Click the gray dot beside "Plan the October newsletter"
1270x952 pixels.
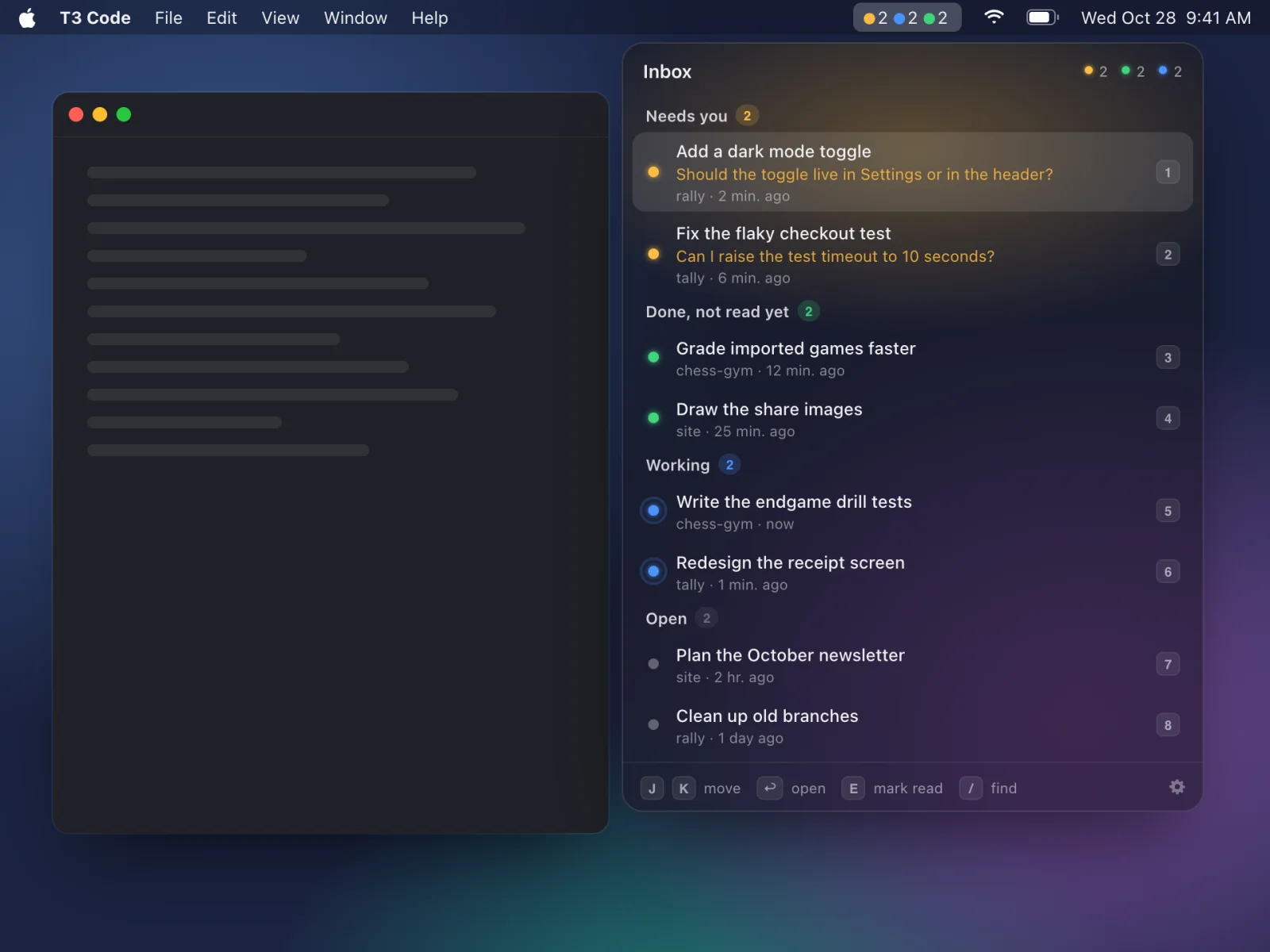(x=653, y=664)
